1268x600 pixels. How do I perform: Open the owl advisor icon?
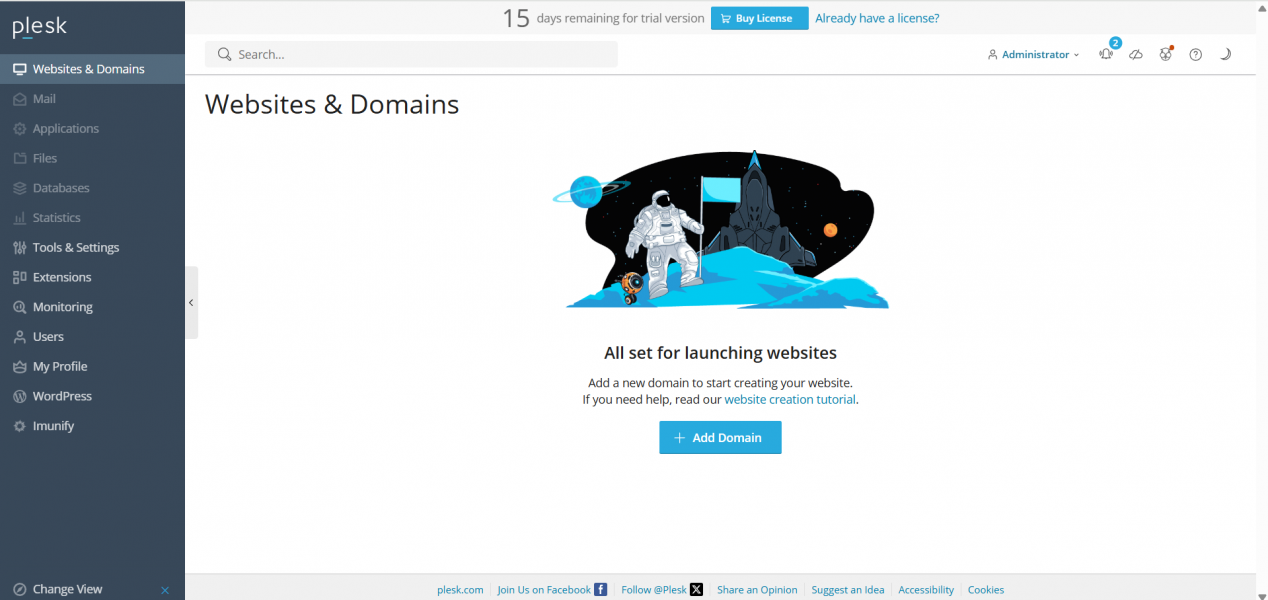(x=1166, y=54)
